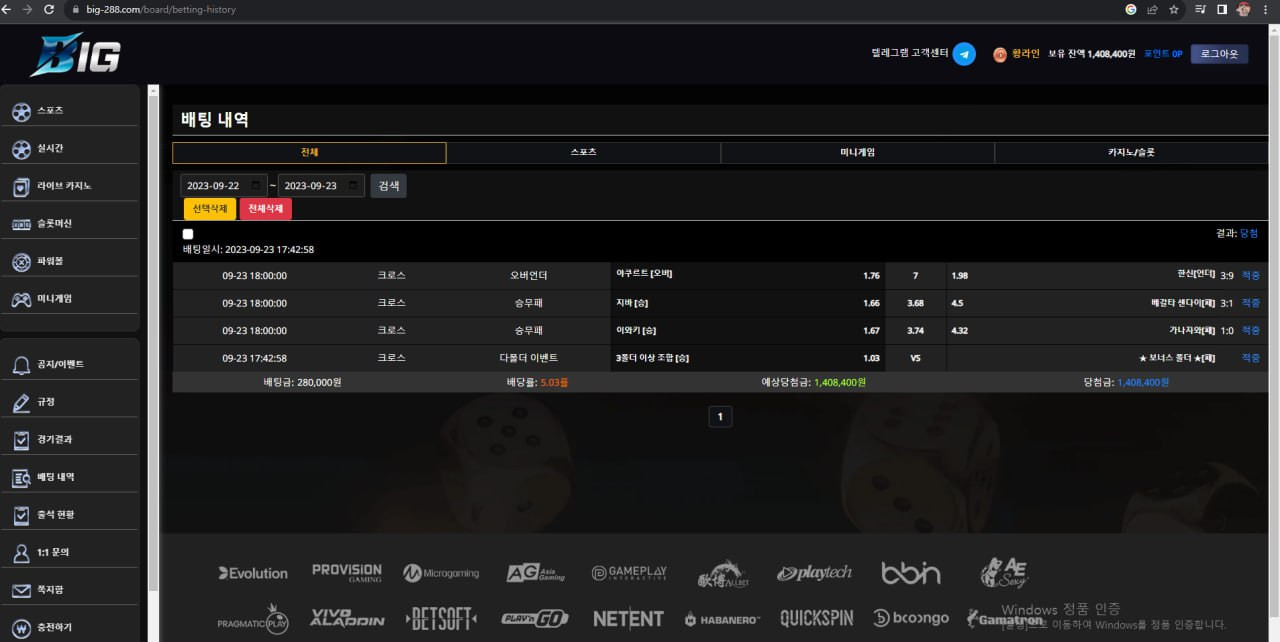Select the 라이브 카지노 card icon
This screenshot has width=1280, height=642.
tap(21, 186)
